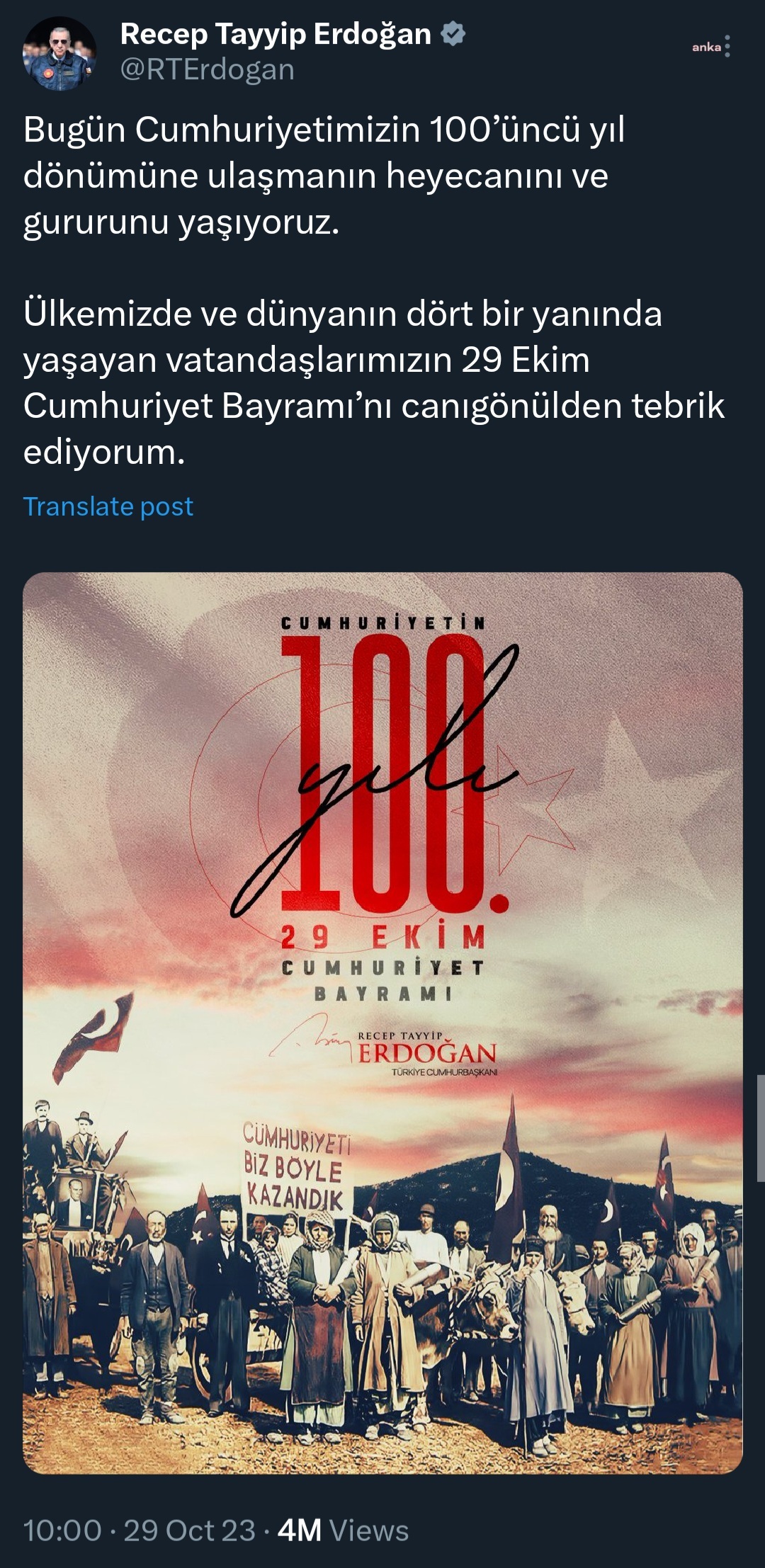Click the anka watermark logo
The width and height of the screenshot is (765, 1568).
click(705, 47)
